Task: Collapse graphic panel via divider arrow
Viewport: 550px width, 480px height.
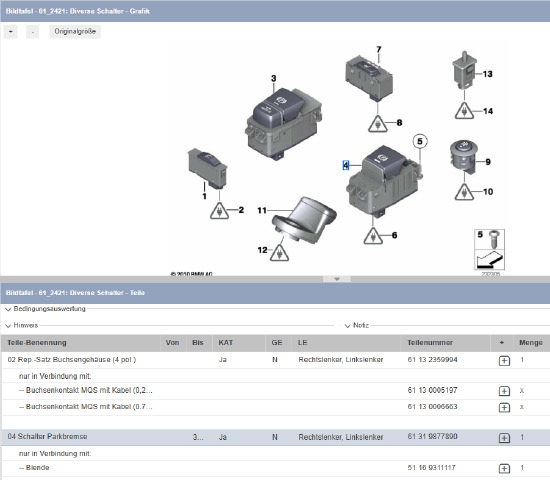Action: point(337,279)
